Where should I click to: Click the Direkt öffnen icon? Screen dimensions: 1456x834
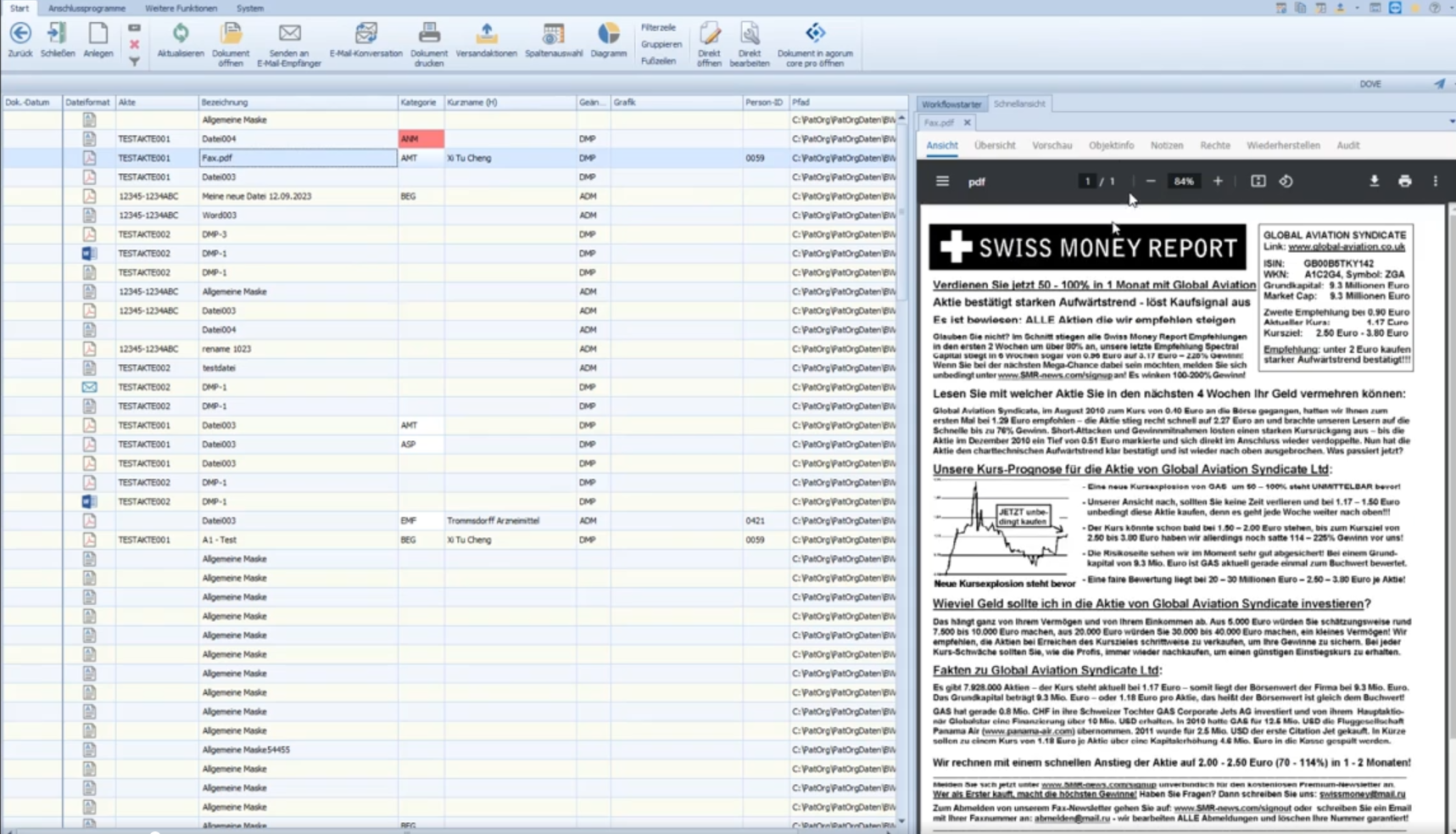pyautogui.click(x=710, y=33)
